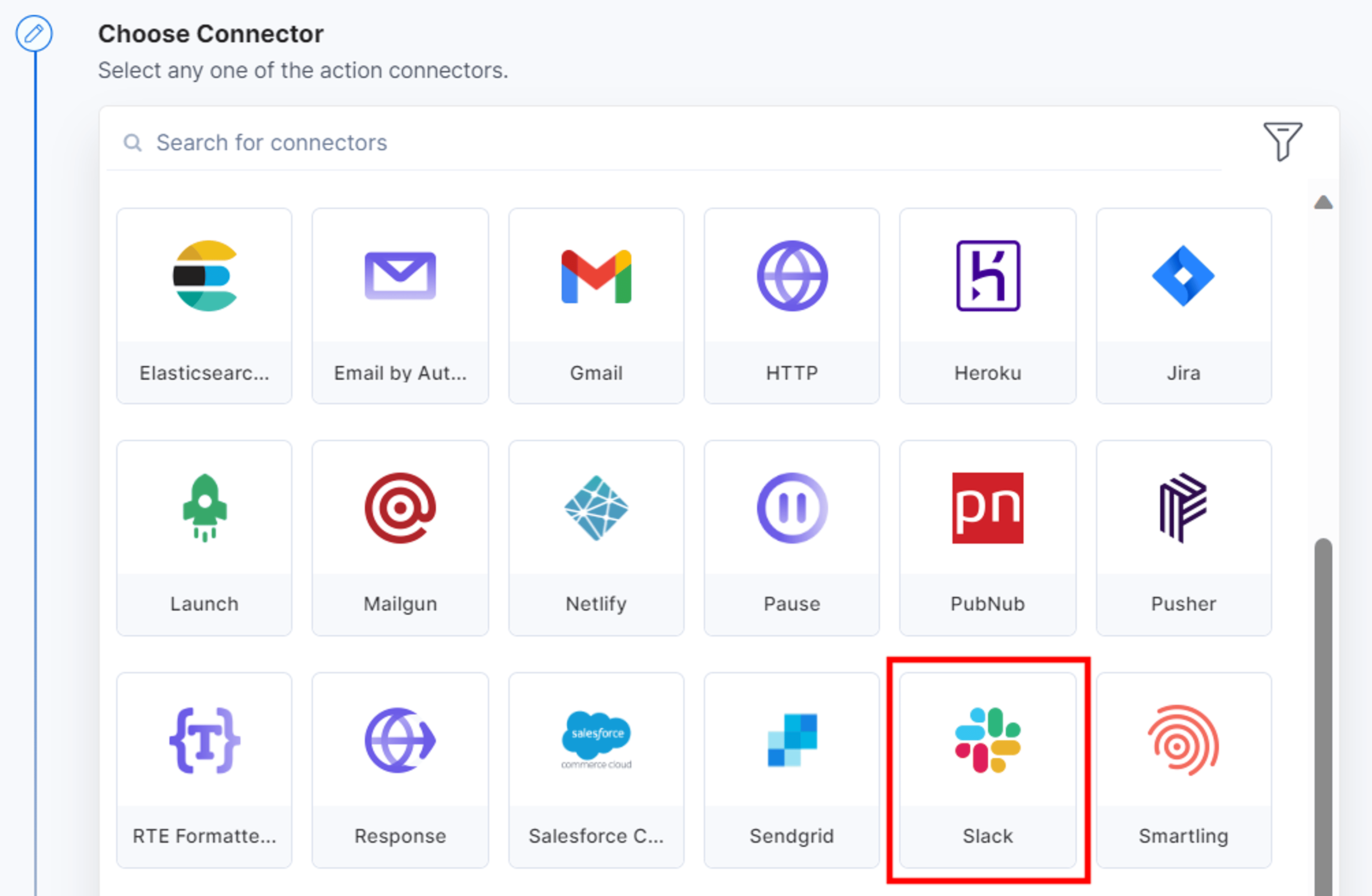The width and height of the screenshot is (1372, 896).
Task: Click the Smartling label text
Action: click(x=1183, y=836)
